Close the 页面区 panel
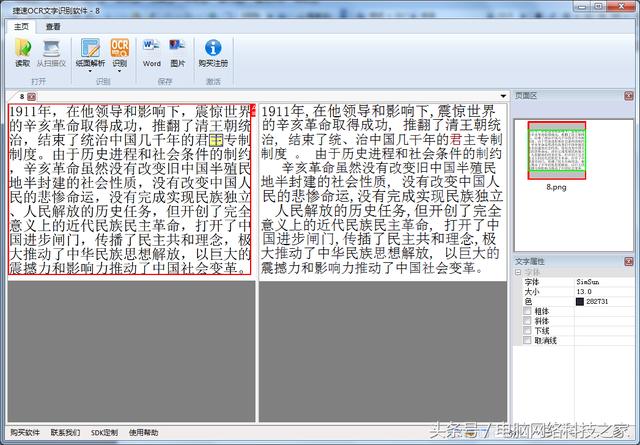Image resolution: width=640 pixels, height=445 pixels. 631,95
